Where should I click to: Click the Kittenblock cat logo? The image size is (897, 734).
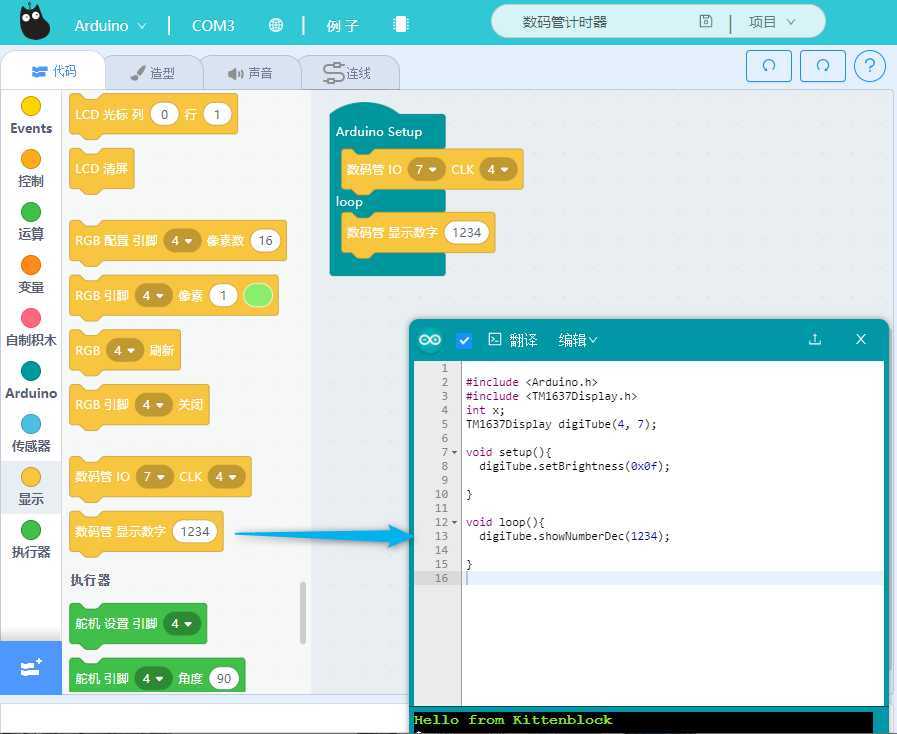tap(34, 22)
